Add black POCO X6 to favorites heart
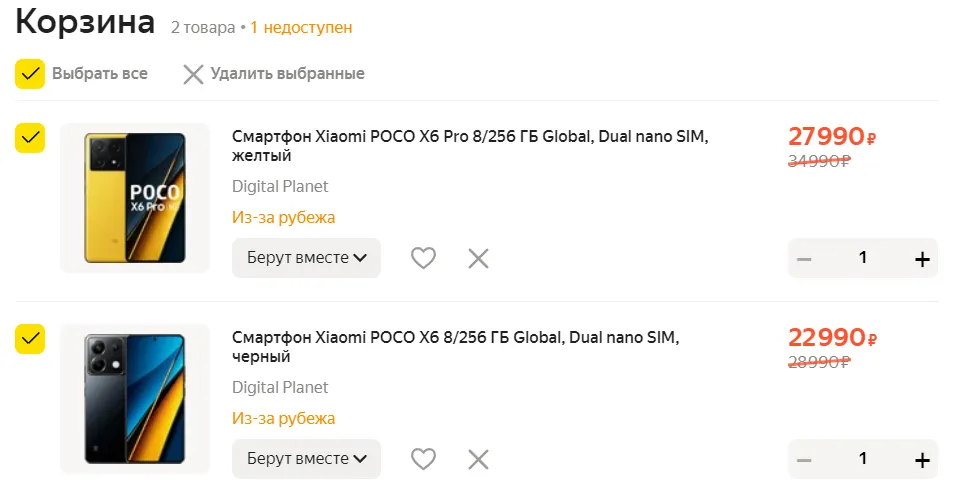 pyautogui.click(x=424, y=459)
